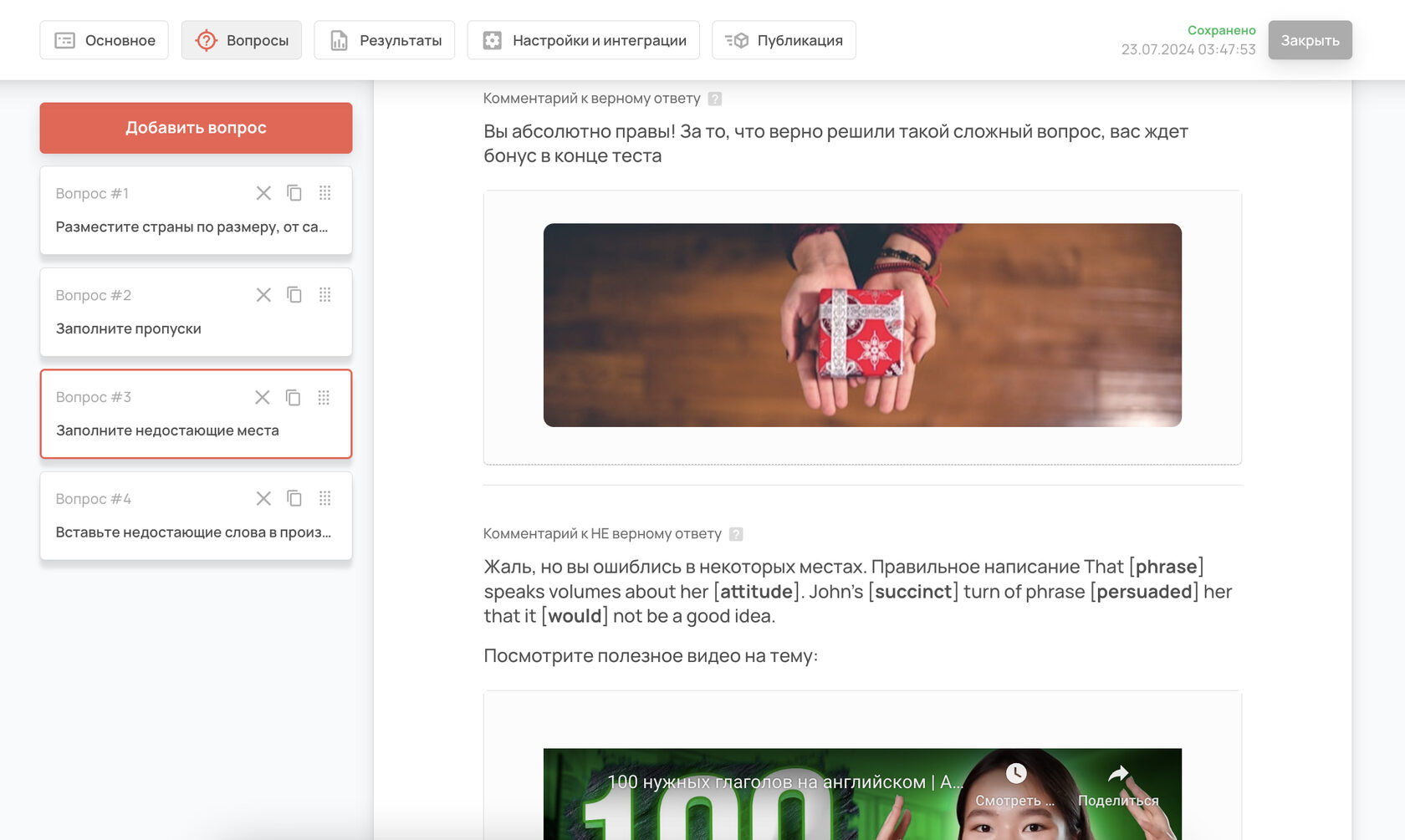Switch to the Результаты tab

click(385, 40)
